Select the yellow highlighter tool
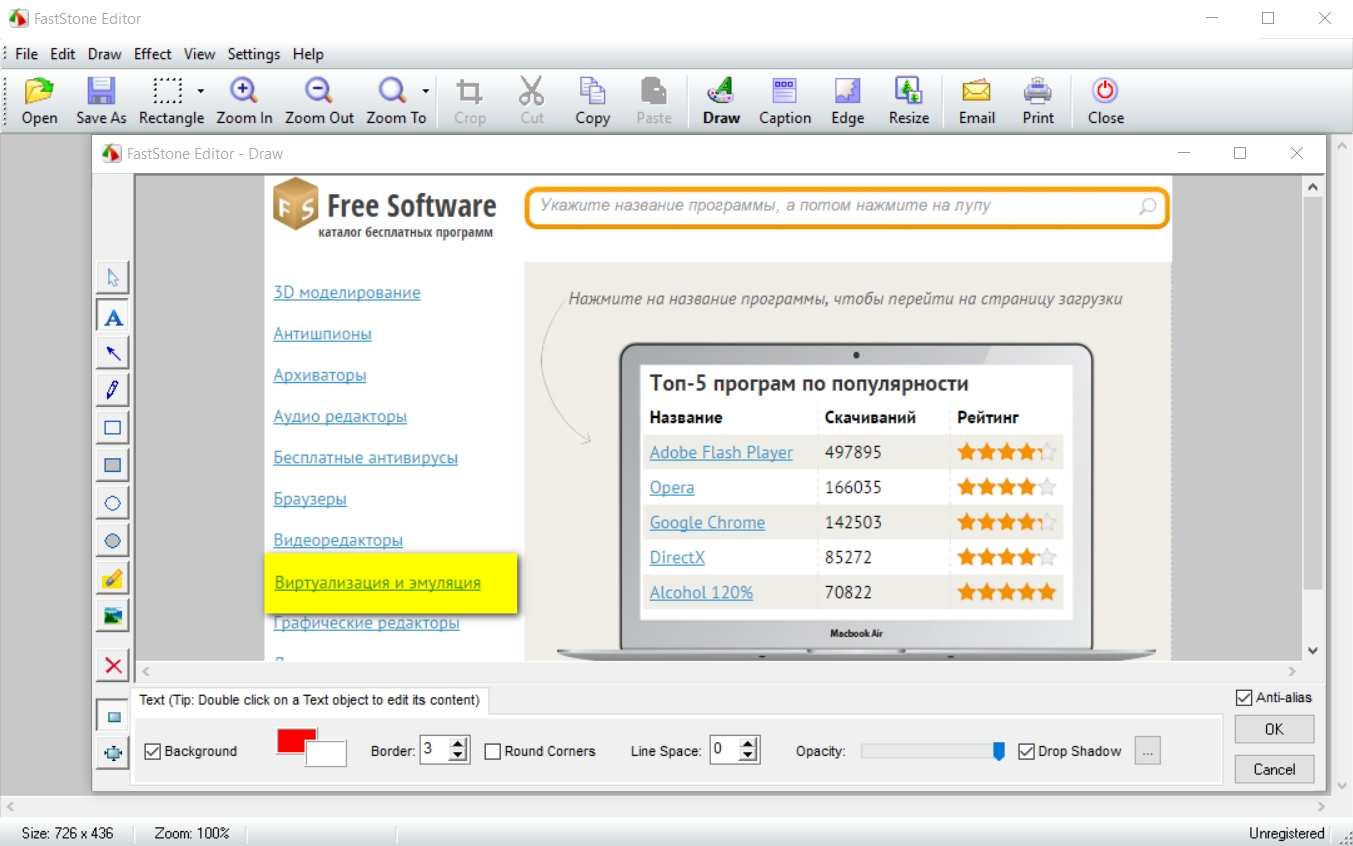1353x846 pixels. point(113,578)
